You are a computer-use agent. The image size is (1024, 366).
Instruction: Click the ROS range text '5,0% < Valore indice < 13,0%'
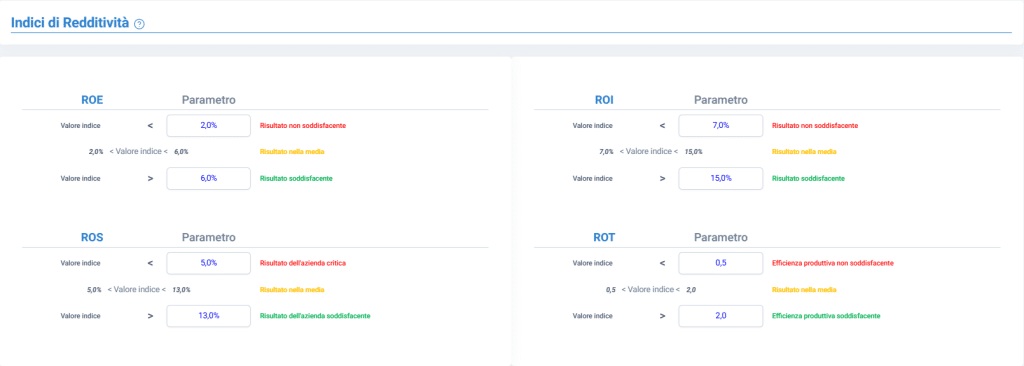[139, 290]
